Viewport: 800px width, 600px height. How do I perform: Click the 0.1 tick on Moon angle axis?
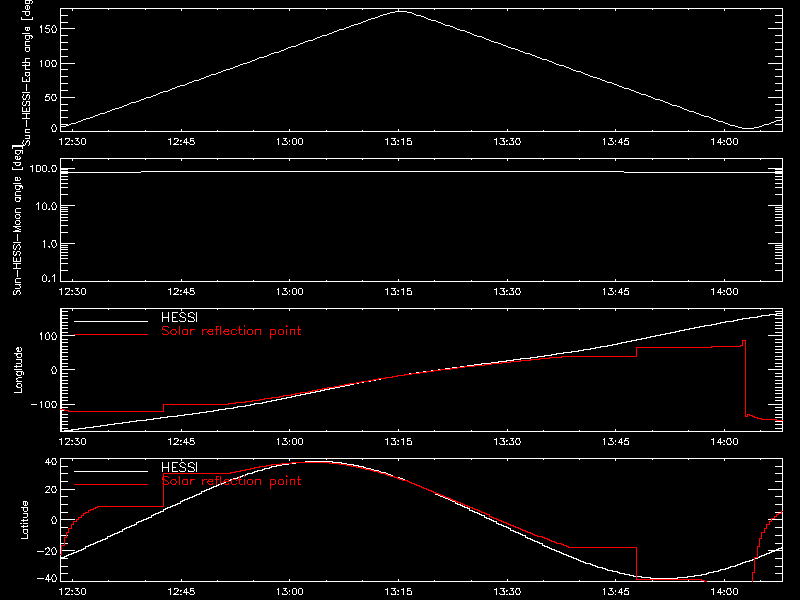(49, 278)
